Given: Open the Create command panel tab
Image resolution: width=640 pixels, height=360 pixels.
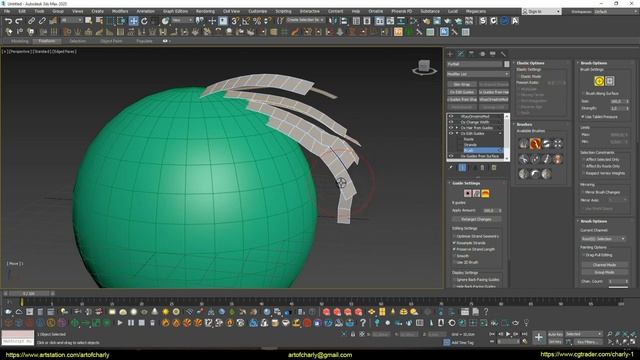Looking at the screenshot, I should point(451,53).
